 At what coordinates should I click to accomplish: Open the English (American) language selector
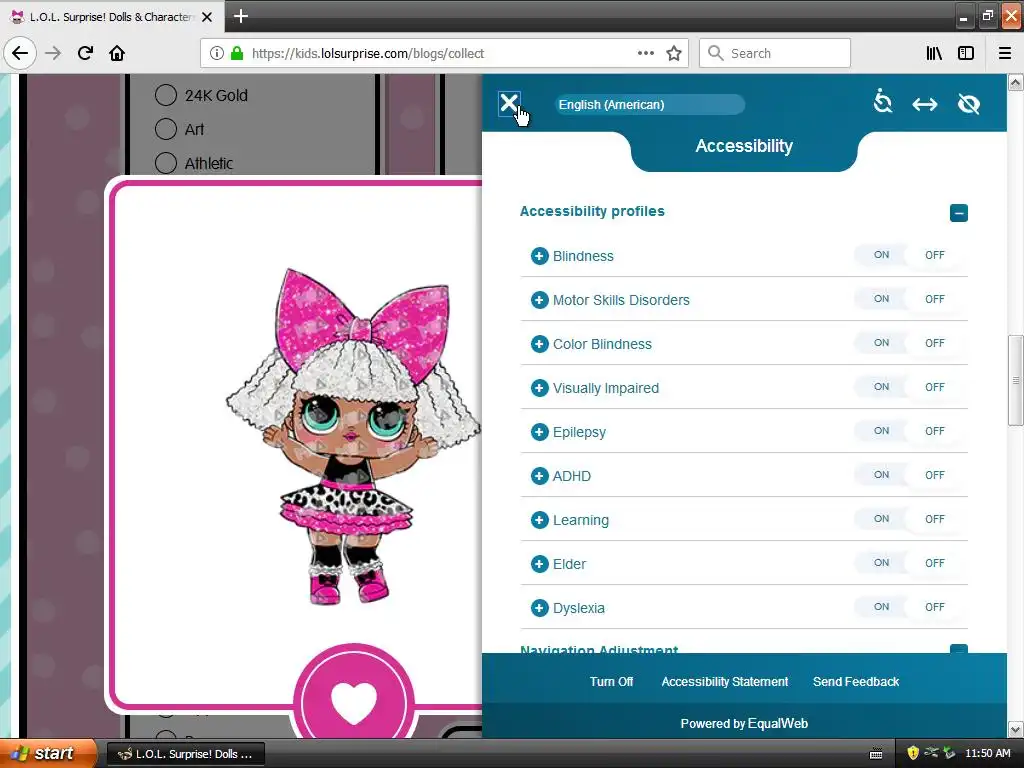tap(650, 104)
